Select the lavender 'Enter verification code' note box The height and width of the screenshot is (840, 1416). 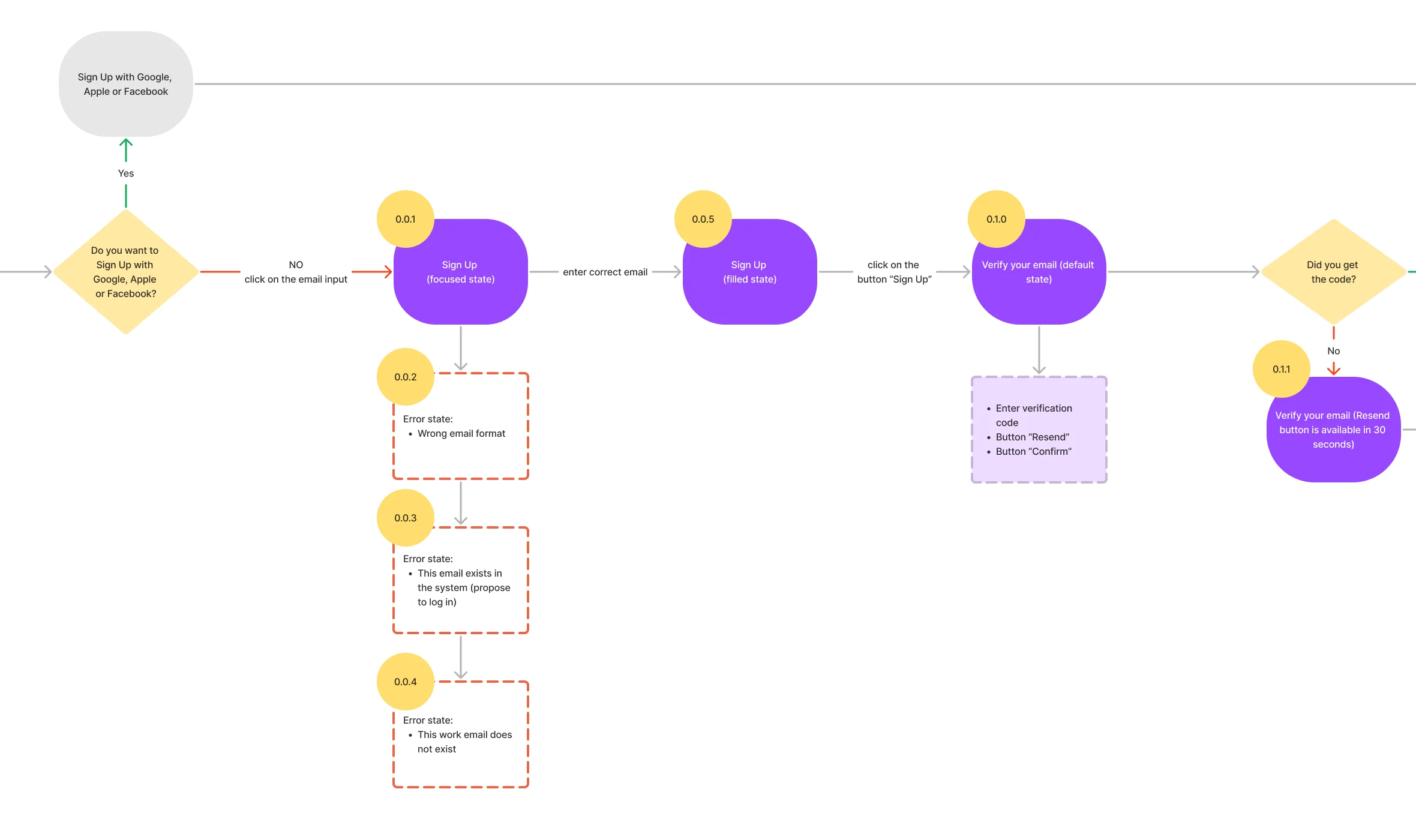click(1039, 430)
